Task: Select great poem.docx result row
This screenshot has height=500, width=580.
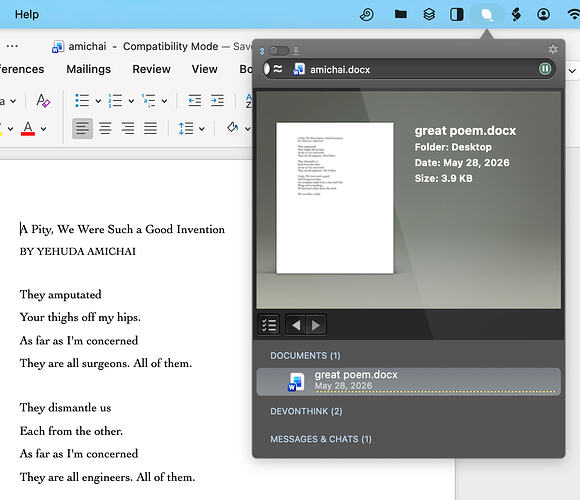Action: pos(408,381)
